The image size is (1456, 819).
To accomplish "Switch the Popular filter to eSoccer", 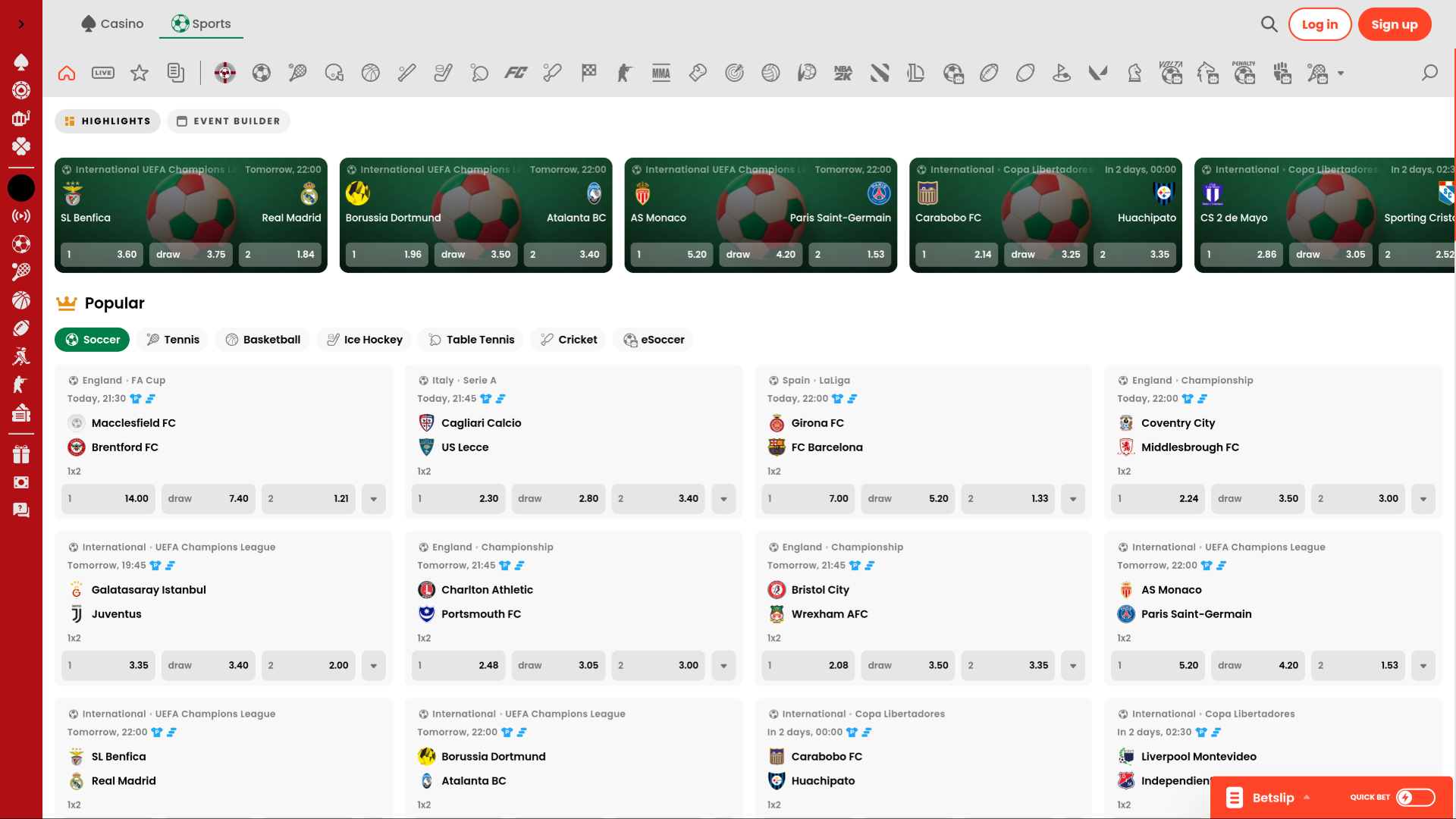I will [x=653, y=339].
